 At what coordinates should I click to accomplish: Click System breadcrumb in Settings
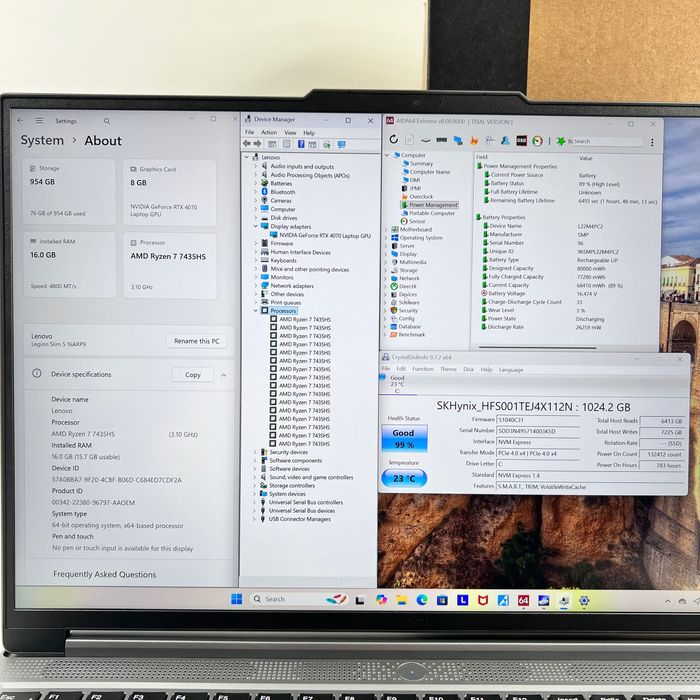(42, 140)
